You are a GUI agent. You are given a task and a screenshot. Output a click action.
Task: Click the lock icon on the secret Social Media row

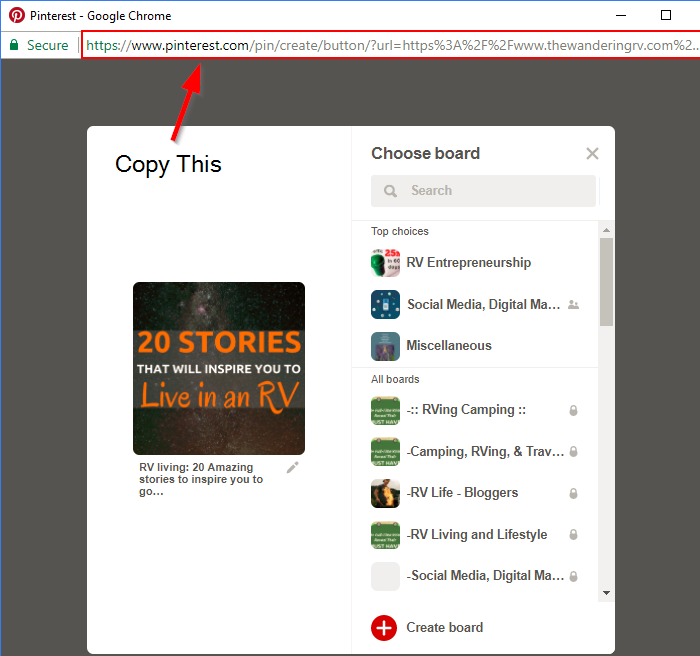tap(574, 577)
